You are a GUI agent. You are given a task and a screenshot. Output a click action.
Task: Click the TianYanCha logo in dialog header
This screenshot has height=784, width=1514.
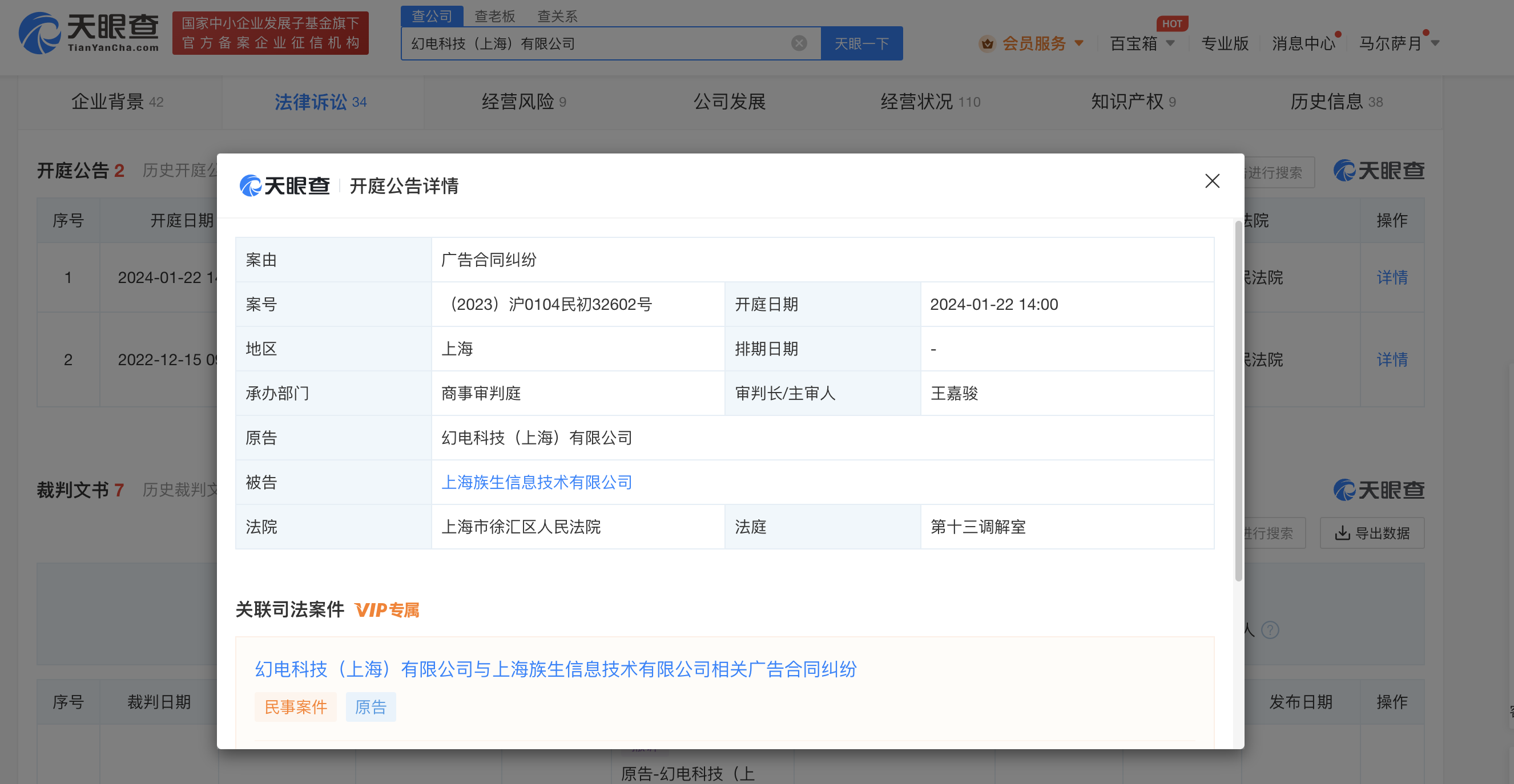pyautogui.click(x=284, y=185)
